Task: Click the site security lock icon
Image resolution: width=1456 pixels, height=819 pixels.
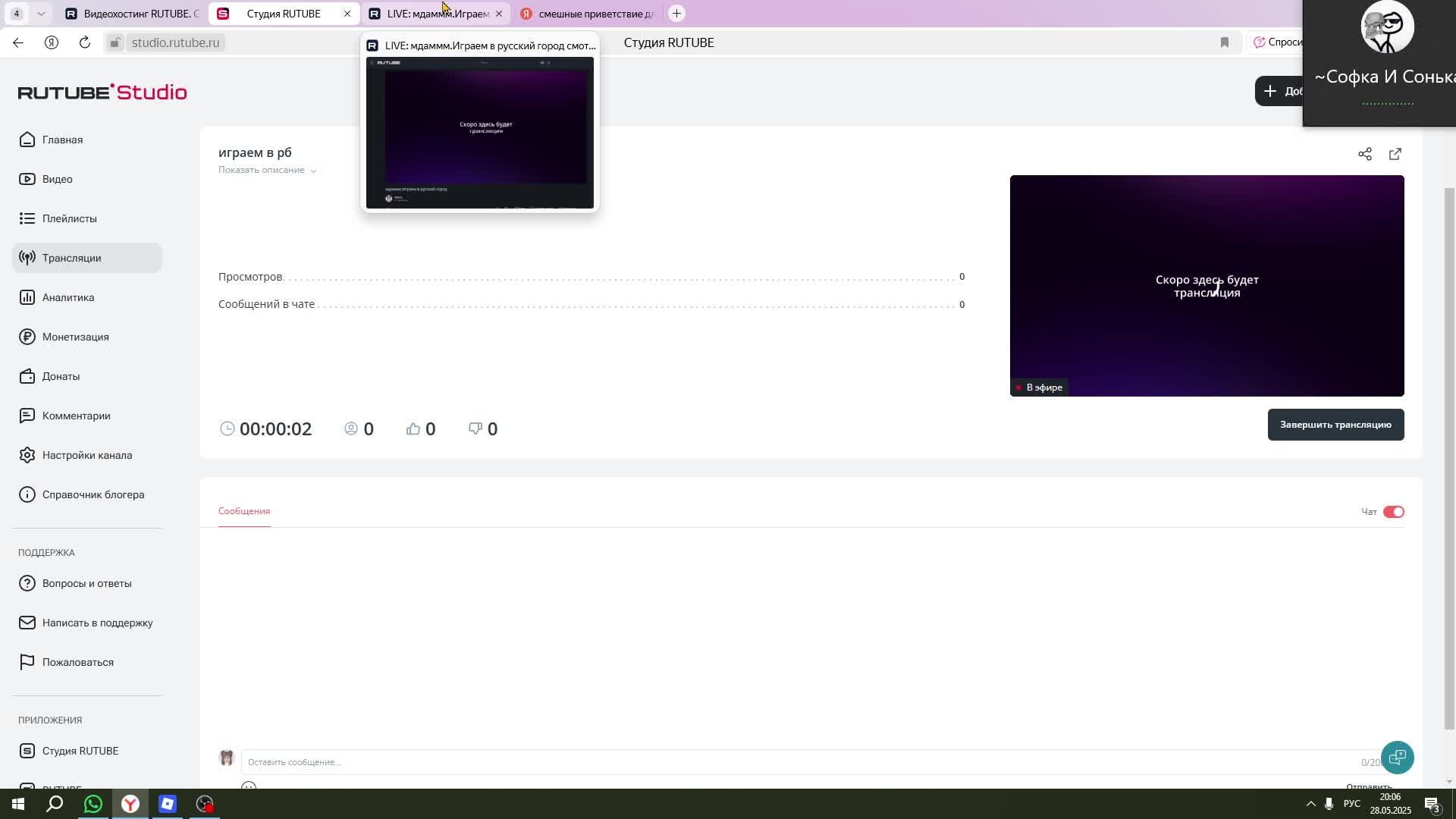Action: (115, 42)
